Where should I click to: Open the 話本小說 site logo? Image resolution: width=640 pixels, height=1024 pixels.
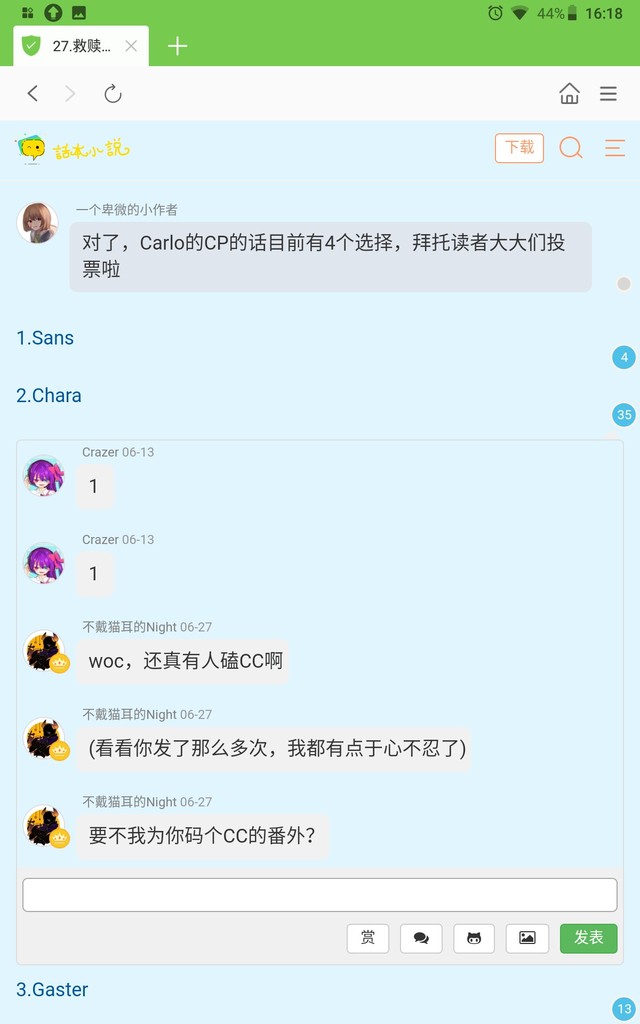(x=73, y=149)
